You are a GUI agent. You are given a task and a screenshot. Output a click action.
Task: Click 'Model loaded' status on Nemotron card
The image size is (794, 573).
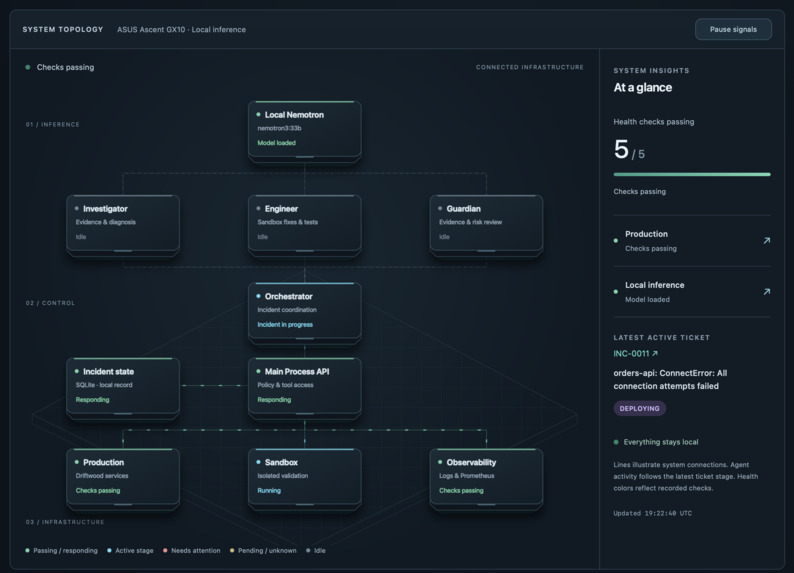tap(276, 143)
